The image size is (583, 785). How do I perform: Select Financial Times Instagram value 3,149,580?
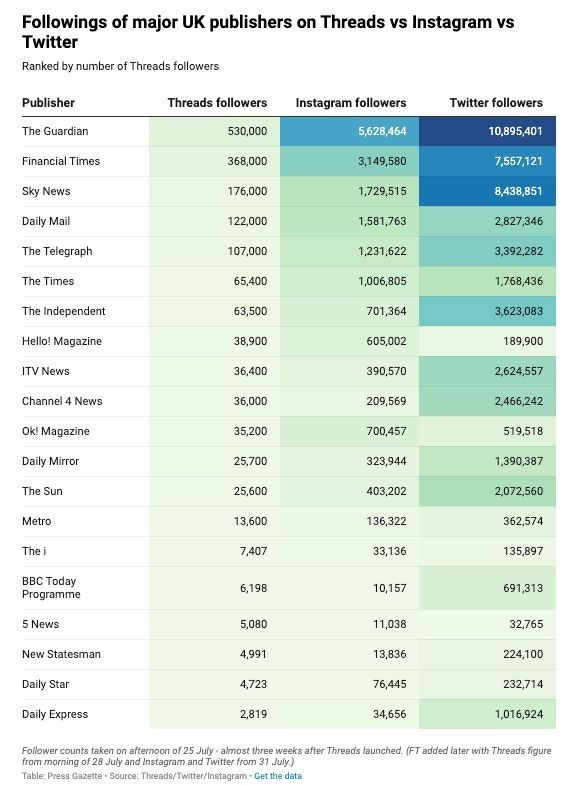pyautogui.click(x=382, y=161)
